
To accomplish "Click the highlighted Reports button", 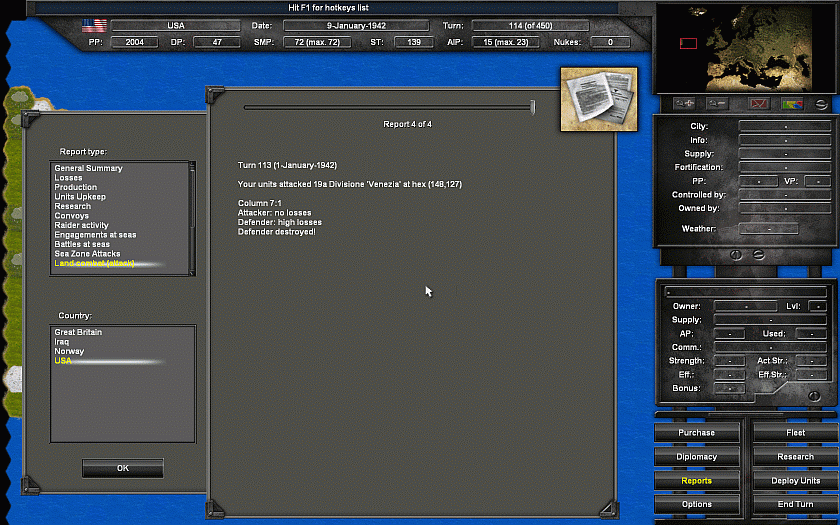I will [x=696, y=481].
